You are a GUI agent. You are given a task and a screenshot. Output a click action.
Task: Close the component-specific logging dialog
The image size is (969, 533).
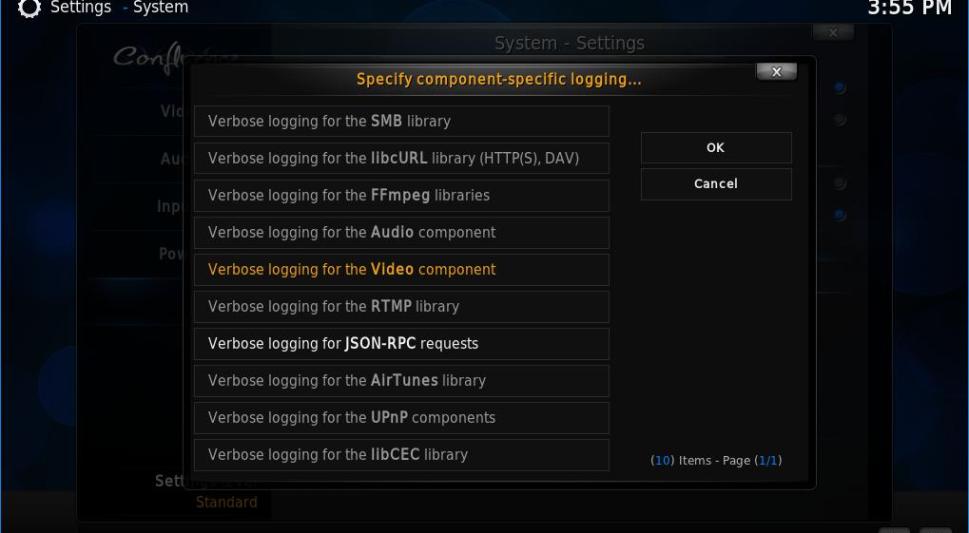(776, 72)
